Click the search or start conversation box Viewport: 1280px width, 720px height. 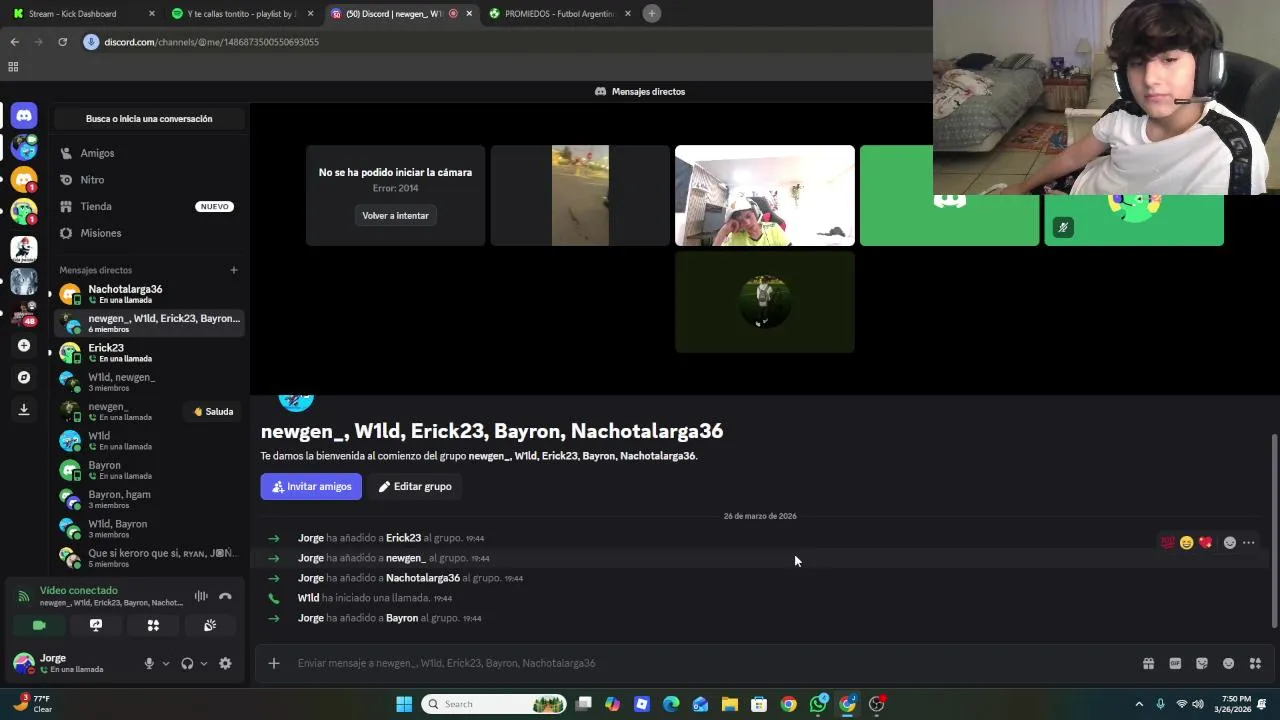tap(149, 119)
